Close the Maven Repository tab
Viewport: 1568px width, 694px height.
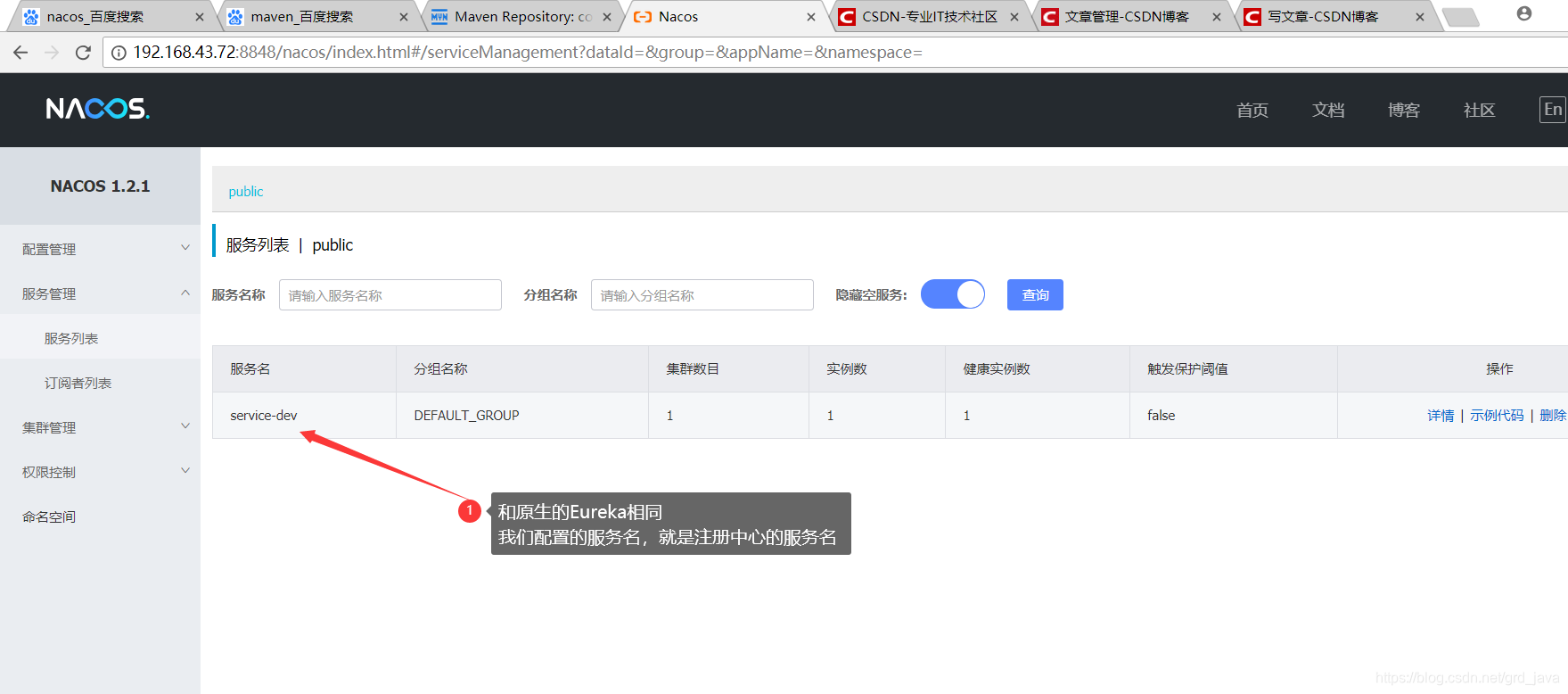607,17
